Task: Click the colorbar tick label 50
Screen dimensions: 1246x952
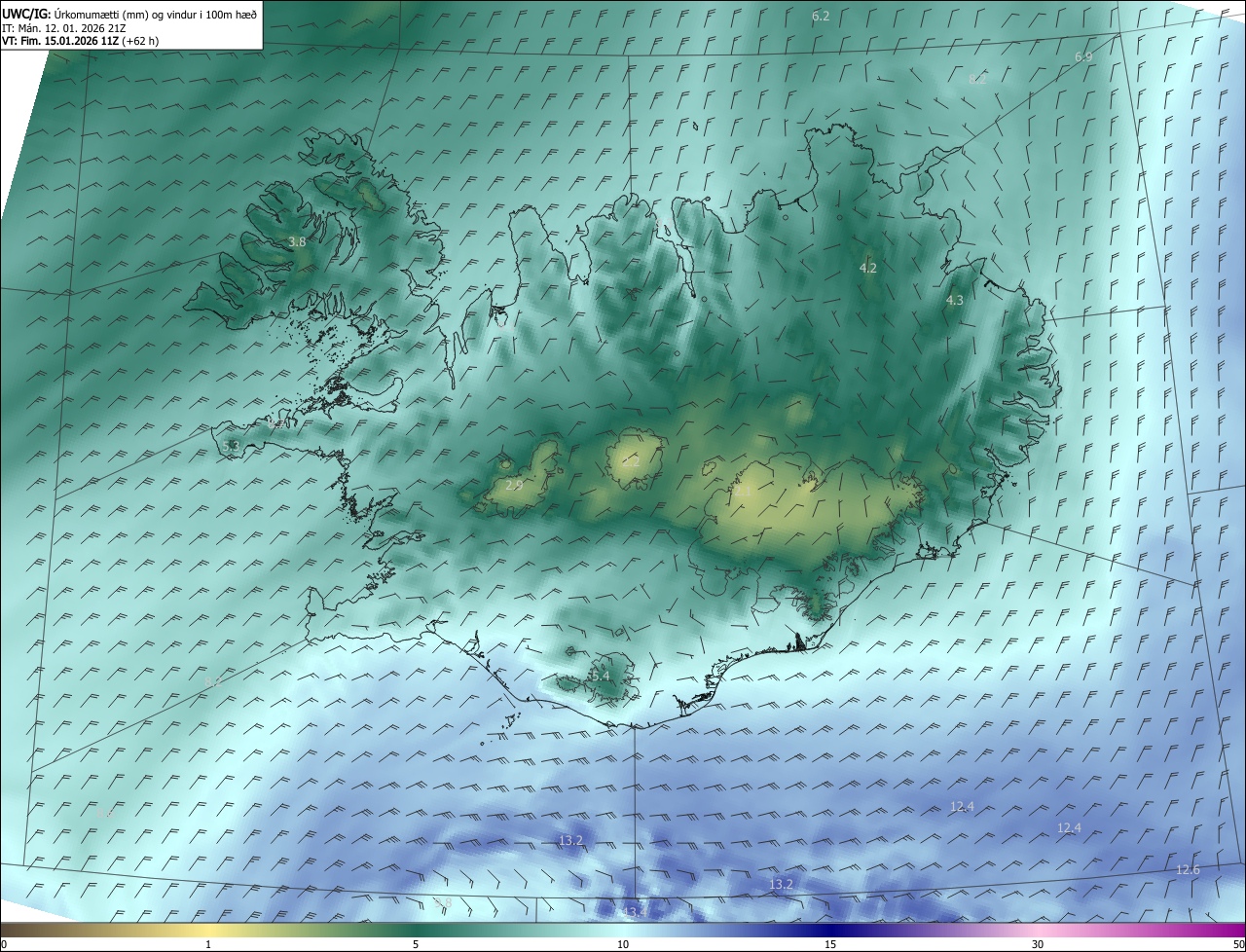Action: click(x=1238, y=944)
